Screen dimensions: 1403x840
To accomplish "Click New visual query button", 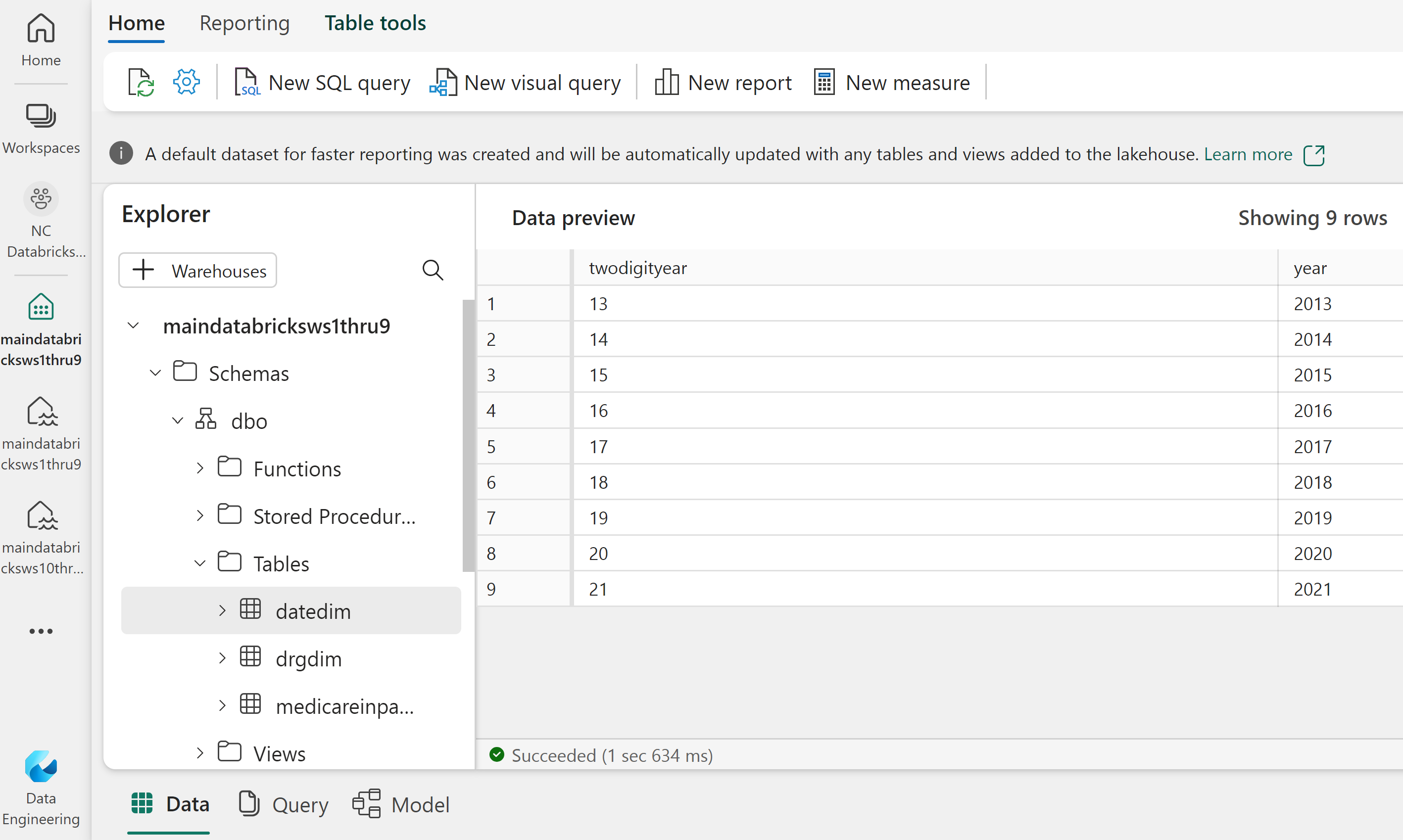I will 525,83.
